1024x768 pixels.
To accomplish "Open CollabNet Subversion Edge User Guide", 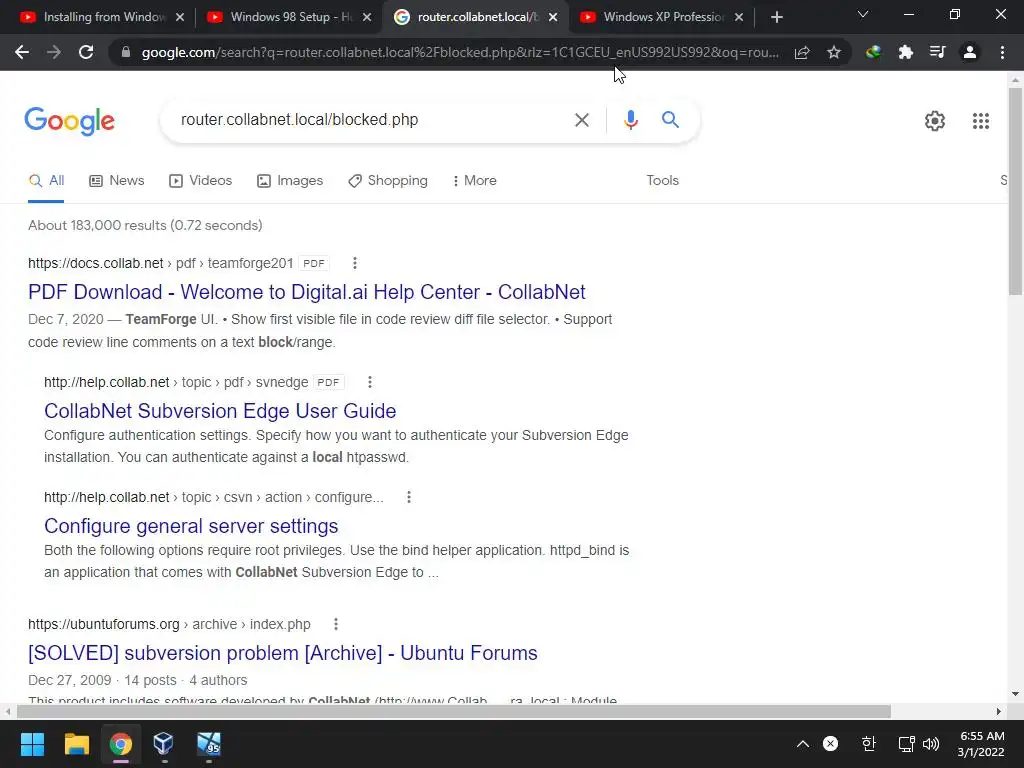I will (x=220, y=411).
